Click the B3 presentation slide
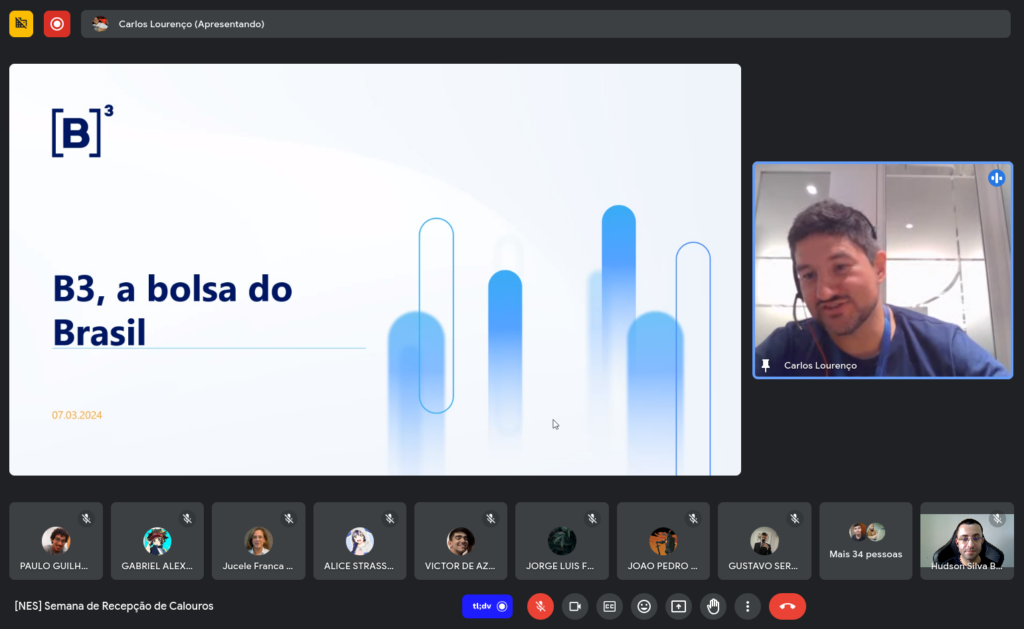The height and width of the screenshot is (629, 1024). 375,269
